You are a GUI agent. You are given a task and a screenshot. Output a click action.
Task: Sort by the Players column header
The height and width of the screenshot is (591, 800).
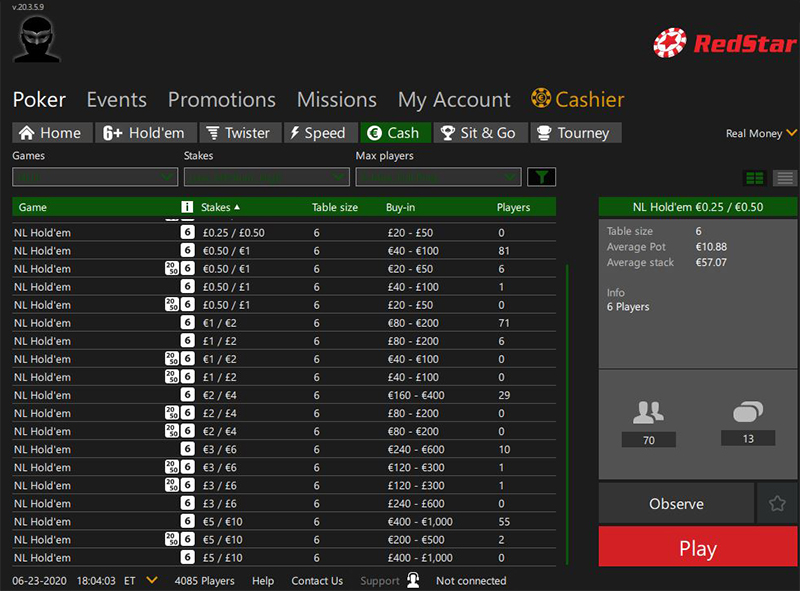[513, 207]
